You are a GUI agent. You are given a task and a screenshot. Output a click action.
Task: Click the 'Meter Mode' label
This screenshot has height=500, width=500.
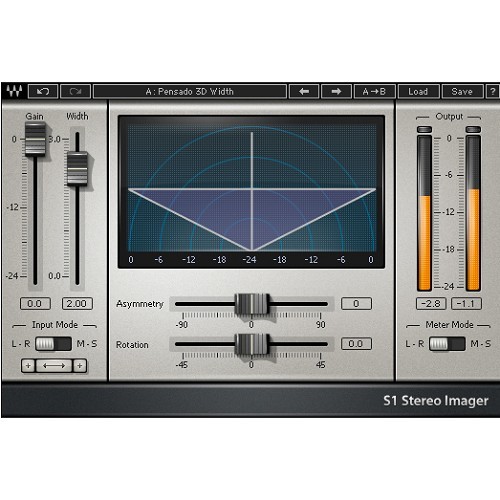coord(449,325)
